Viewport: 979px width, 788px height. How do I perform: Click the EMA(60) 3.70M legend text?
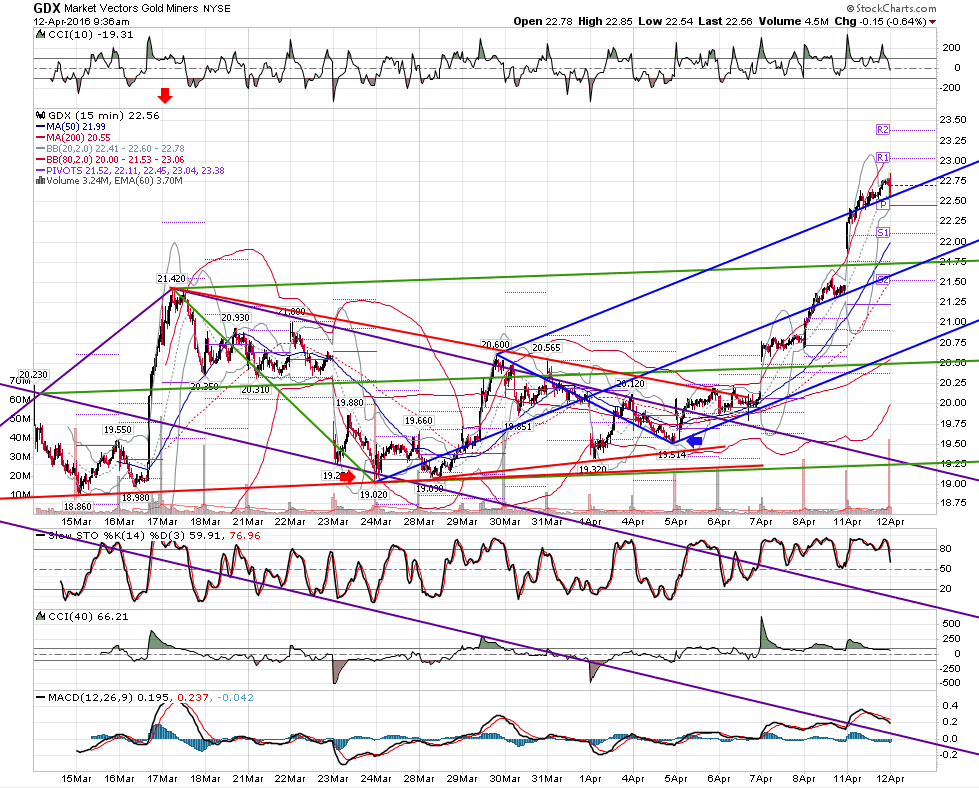149,181
